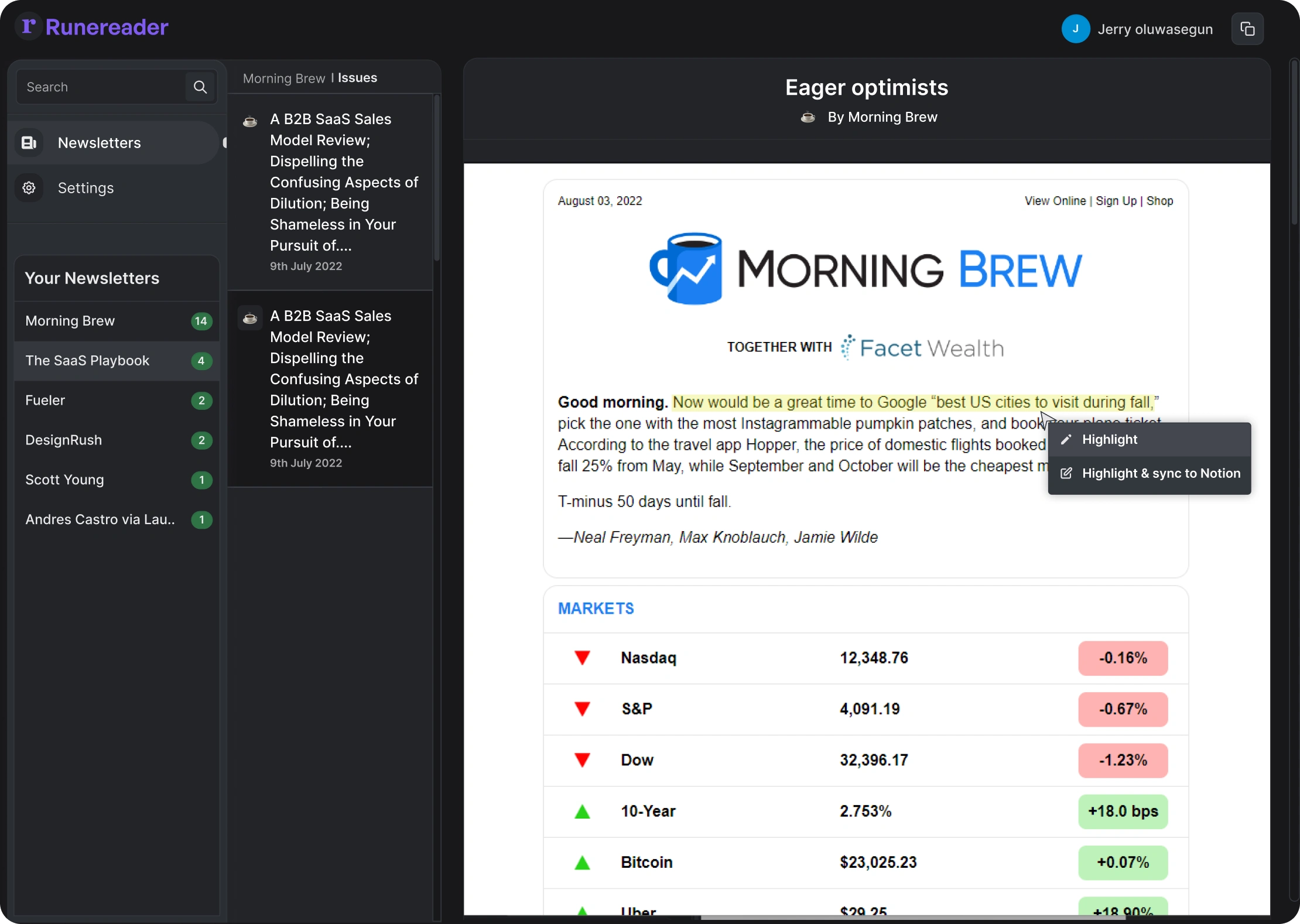Screen dimensions: 1300x924
Task: Click the coffee cup icon of first issue
Action: coord(250,122)
